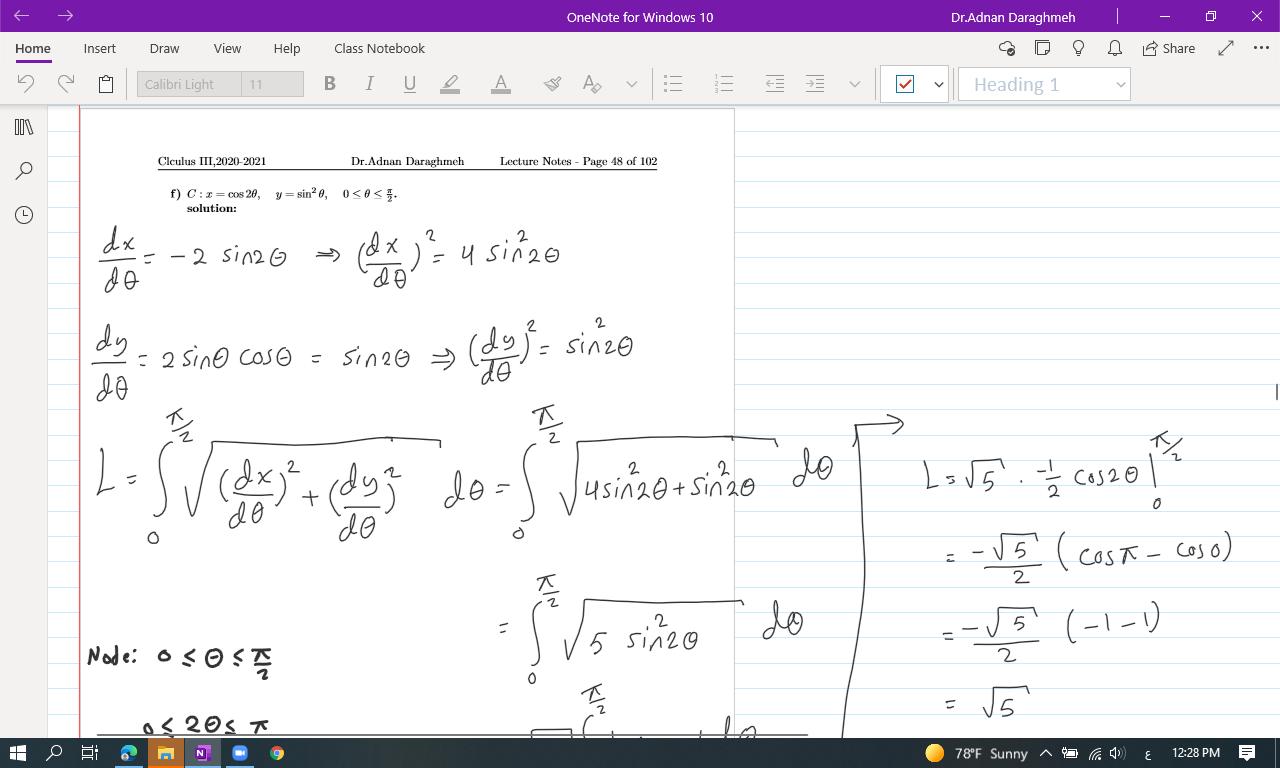The image size is (1280, 768).
Task: Open the tags dropdown arrow
Action: click(x=938, y=85)
